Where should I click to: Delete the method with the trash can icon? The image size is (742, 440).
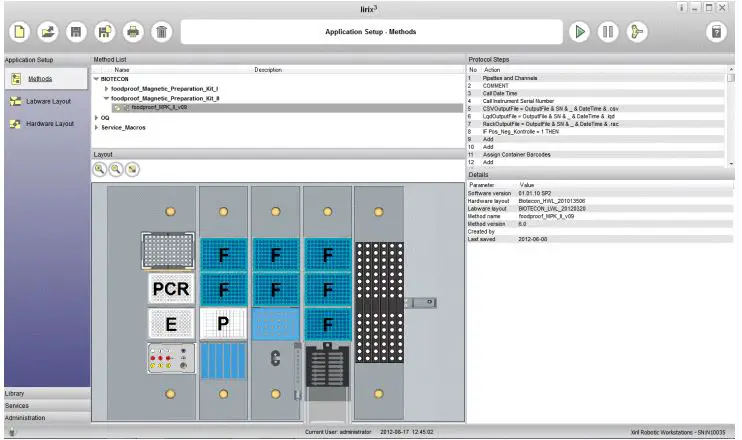(x=161, y=32)
